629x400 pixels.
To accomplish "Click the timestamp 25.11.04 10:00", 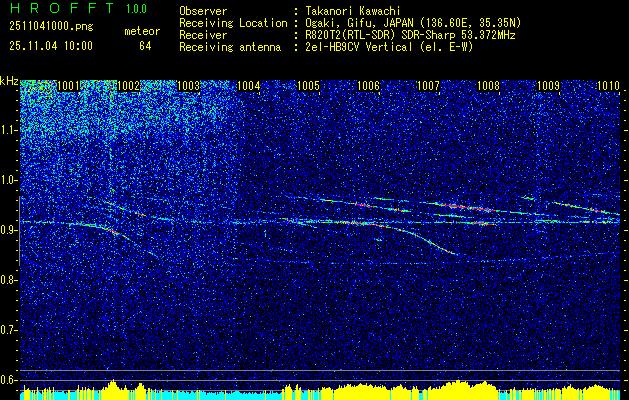I will (x=51, y=46).
